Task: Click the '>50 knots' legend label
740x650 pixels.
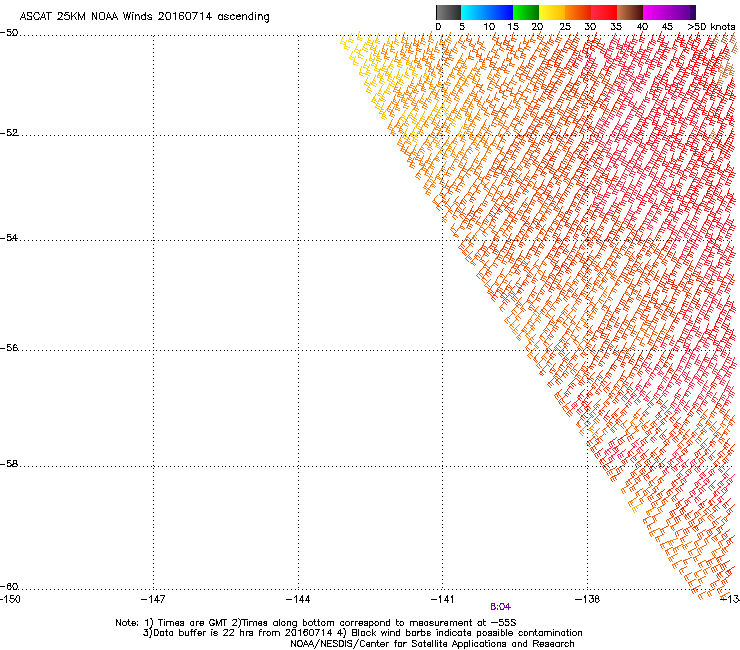Action: (x=711, y=27)
